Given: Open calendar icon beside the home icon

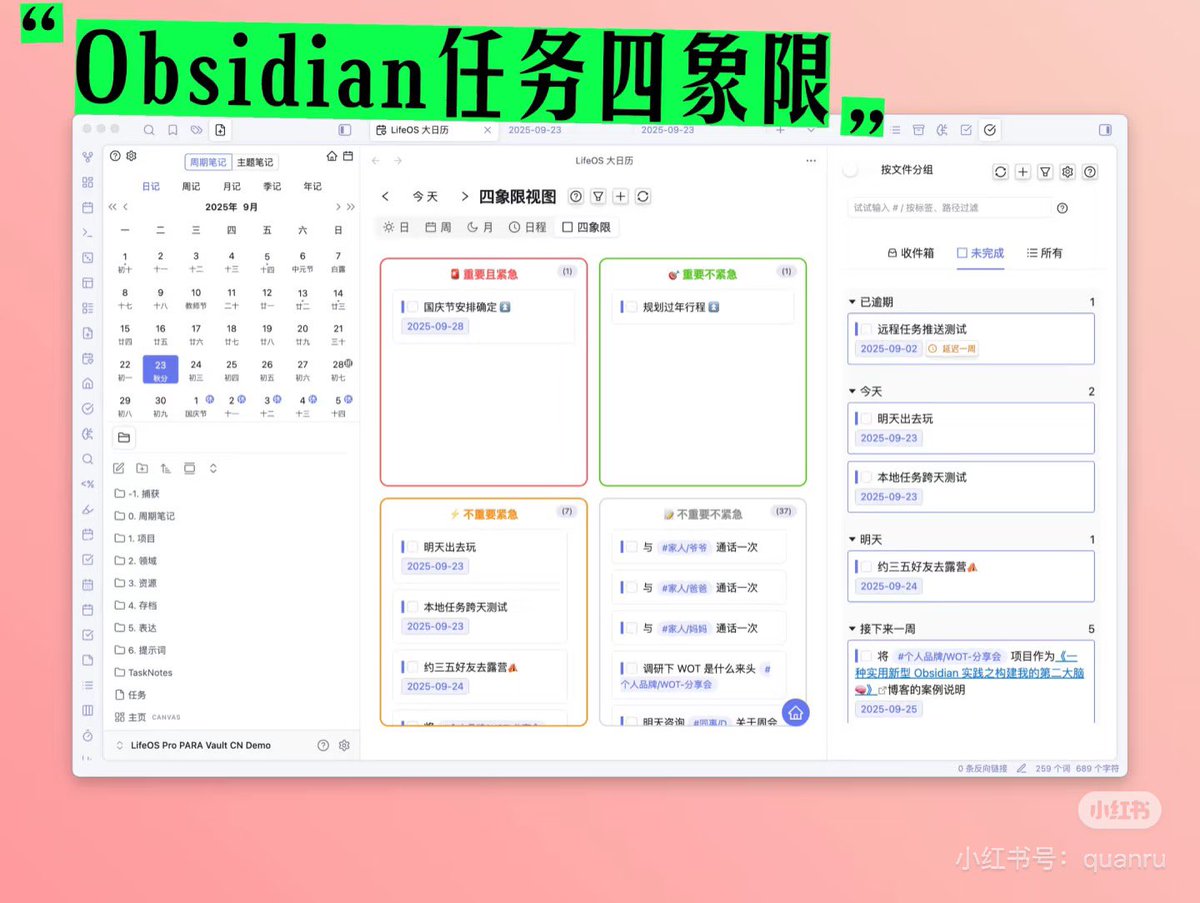Looking at the screenshot, I should 348,156.
